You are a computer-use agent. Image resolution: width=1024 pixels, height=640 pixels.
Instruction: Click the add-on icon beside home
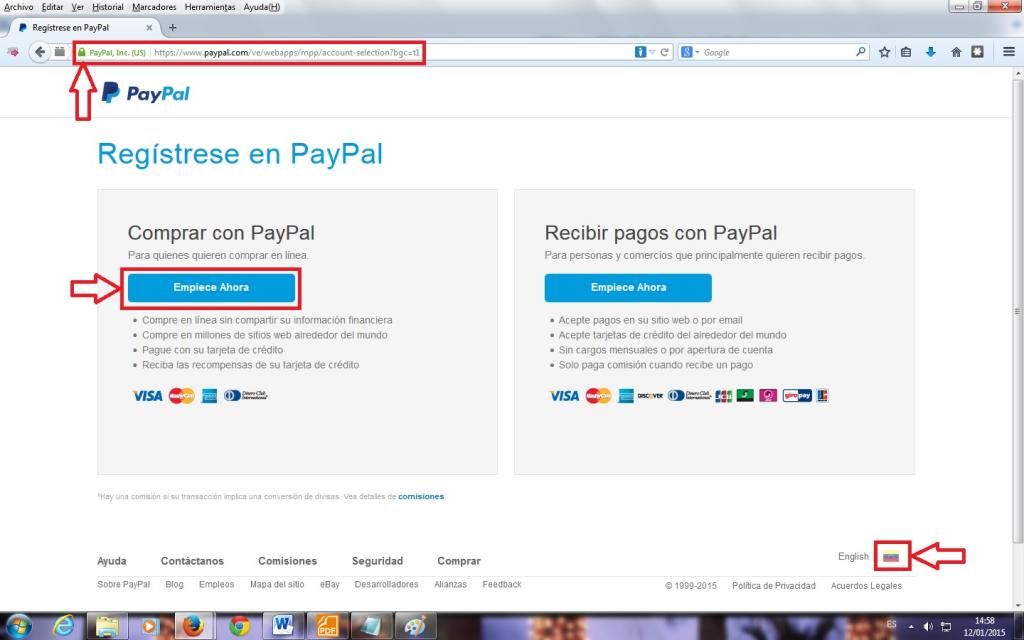click(x=978, y=52)
